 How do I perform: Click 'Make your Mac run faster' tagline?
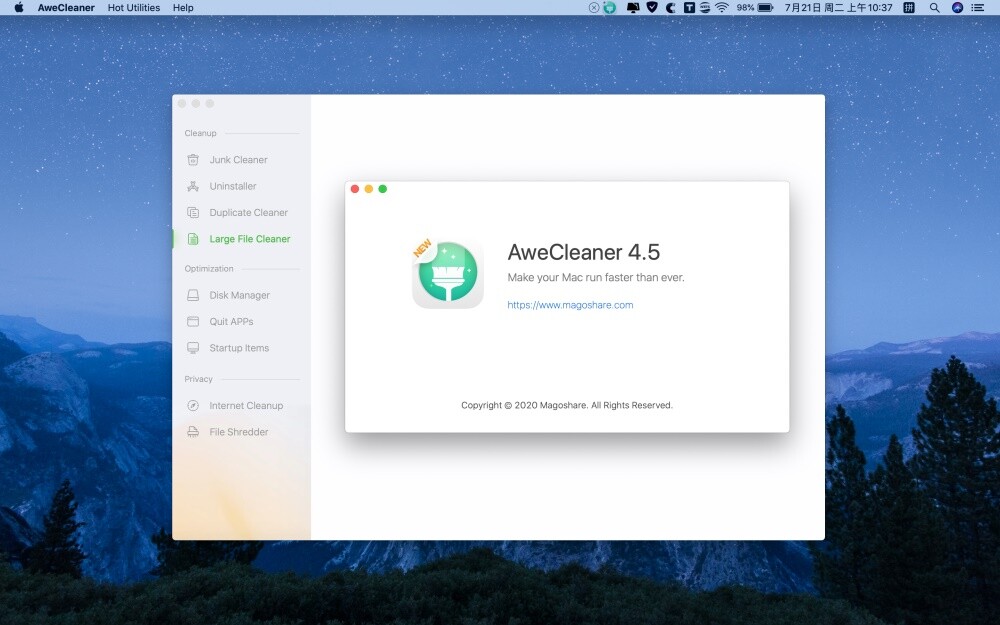click(596, 277)
